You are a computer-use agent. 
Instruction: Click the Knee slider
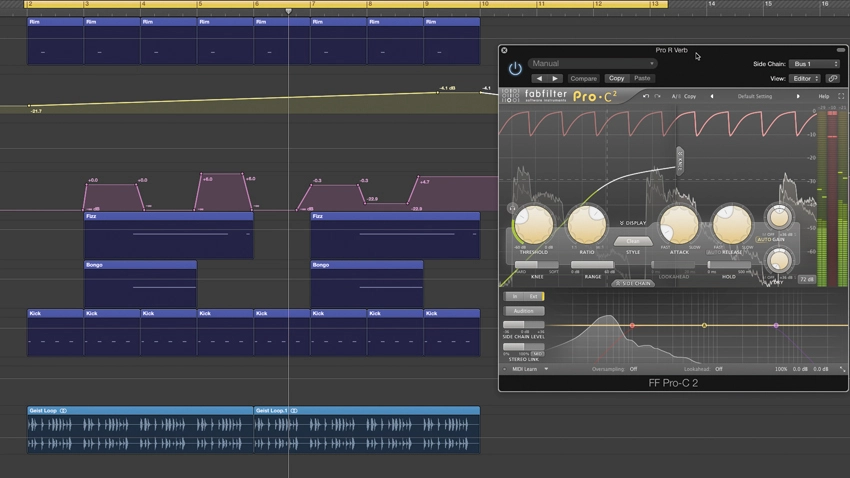(537, 264)
